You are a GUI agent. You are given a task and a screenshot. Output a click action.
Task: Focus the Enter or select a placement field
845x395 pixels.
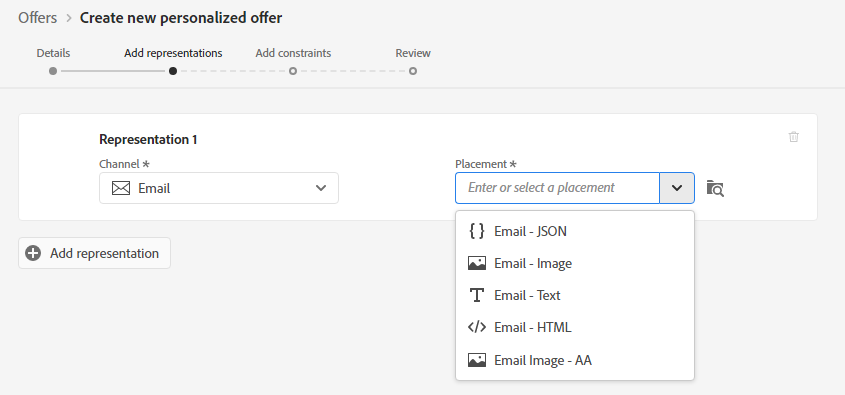557,188
